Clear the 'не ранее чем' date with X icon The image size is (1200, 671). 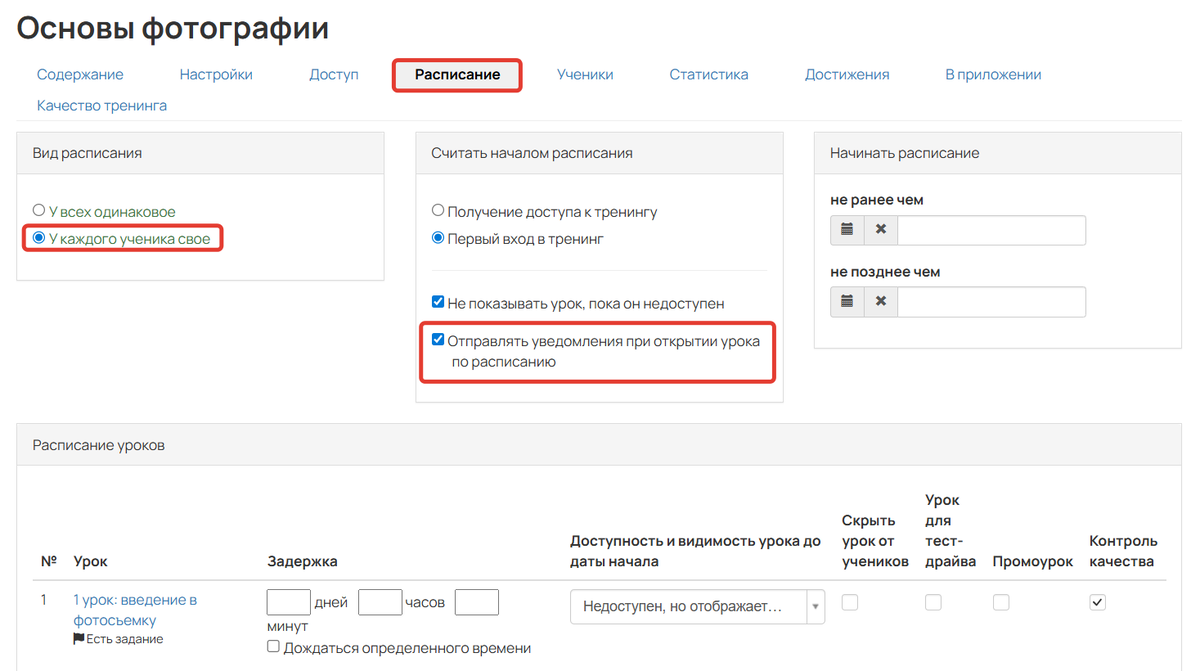click(x=881, y=230)
